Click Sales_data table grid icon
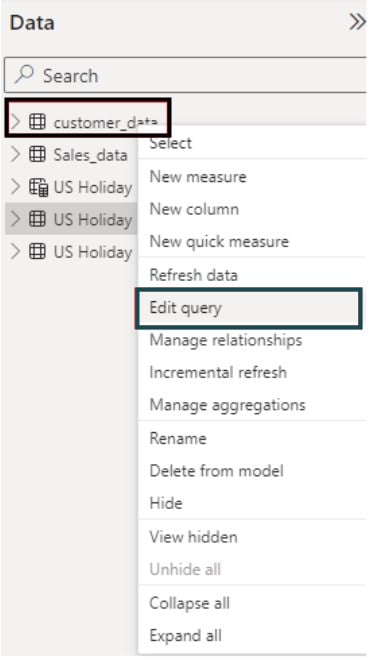The width and height of the screenshot is (369, 661). coord(37,154)
